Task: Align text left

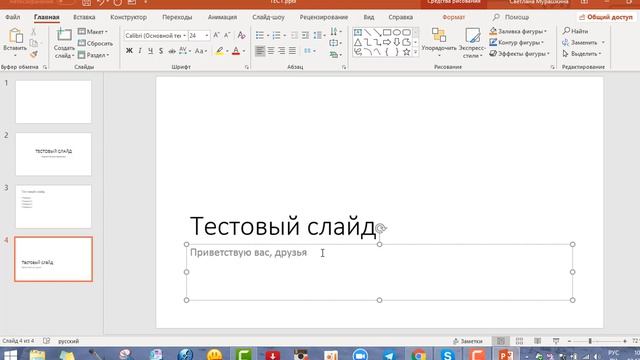Action: tap(260, 51)
